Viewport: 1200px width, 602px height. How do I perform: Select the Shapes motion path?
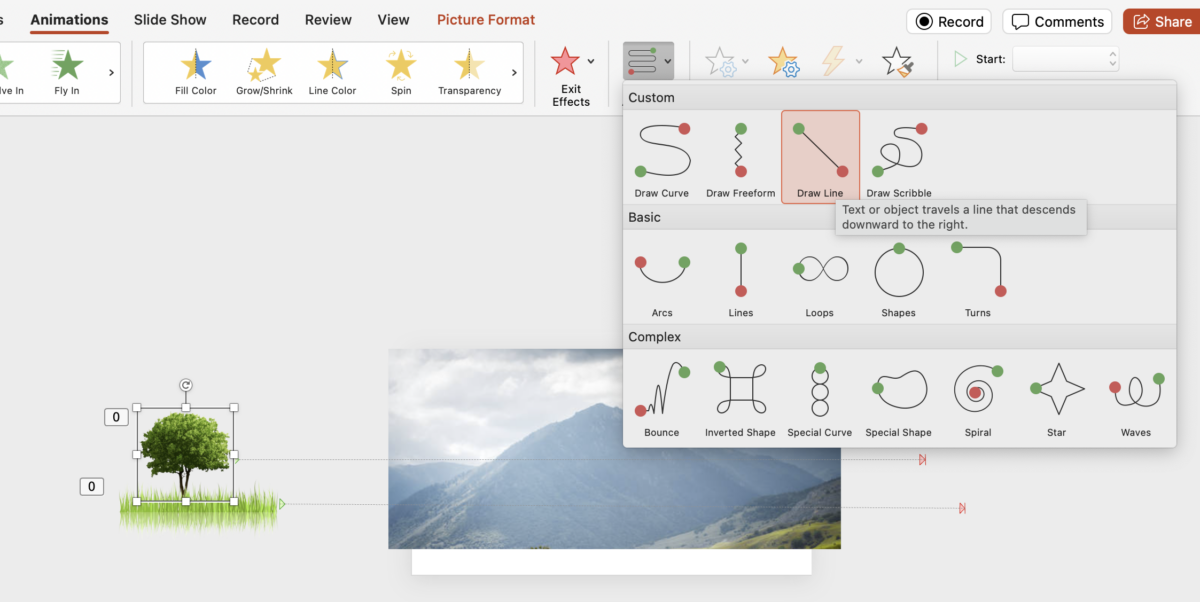pos(898,278)
